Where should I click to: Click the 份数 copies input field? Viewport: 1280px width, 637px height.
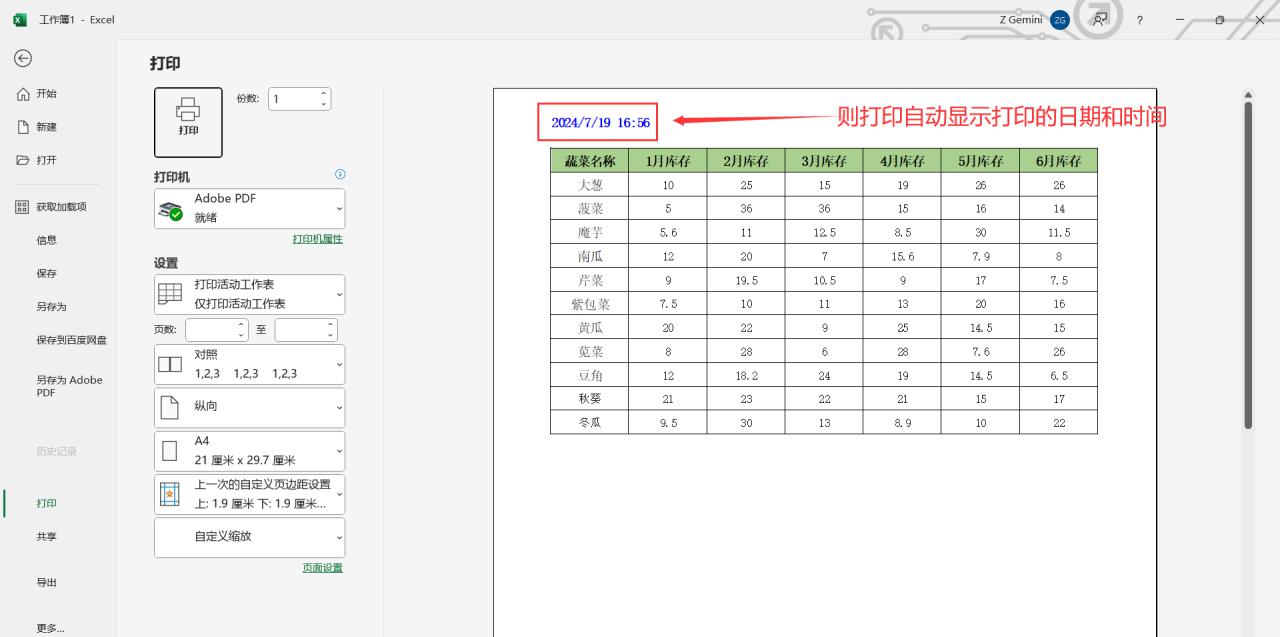(291, 99)
